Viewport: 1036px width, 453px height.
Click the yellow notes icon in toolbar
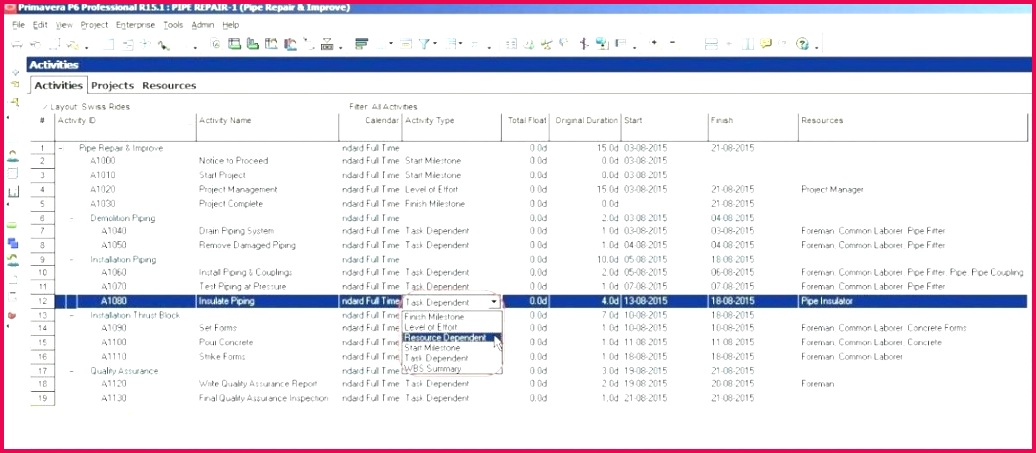coord(766,44)
